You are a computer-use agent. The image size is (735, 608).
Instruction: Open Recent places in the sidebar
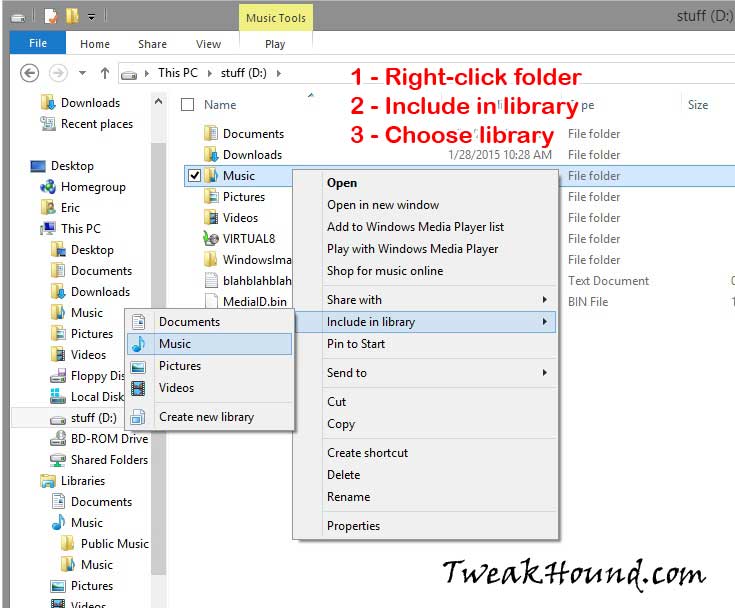(x=87, y=124)
